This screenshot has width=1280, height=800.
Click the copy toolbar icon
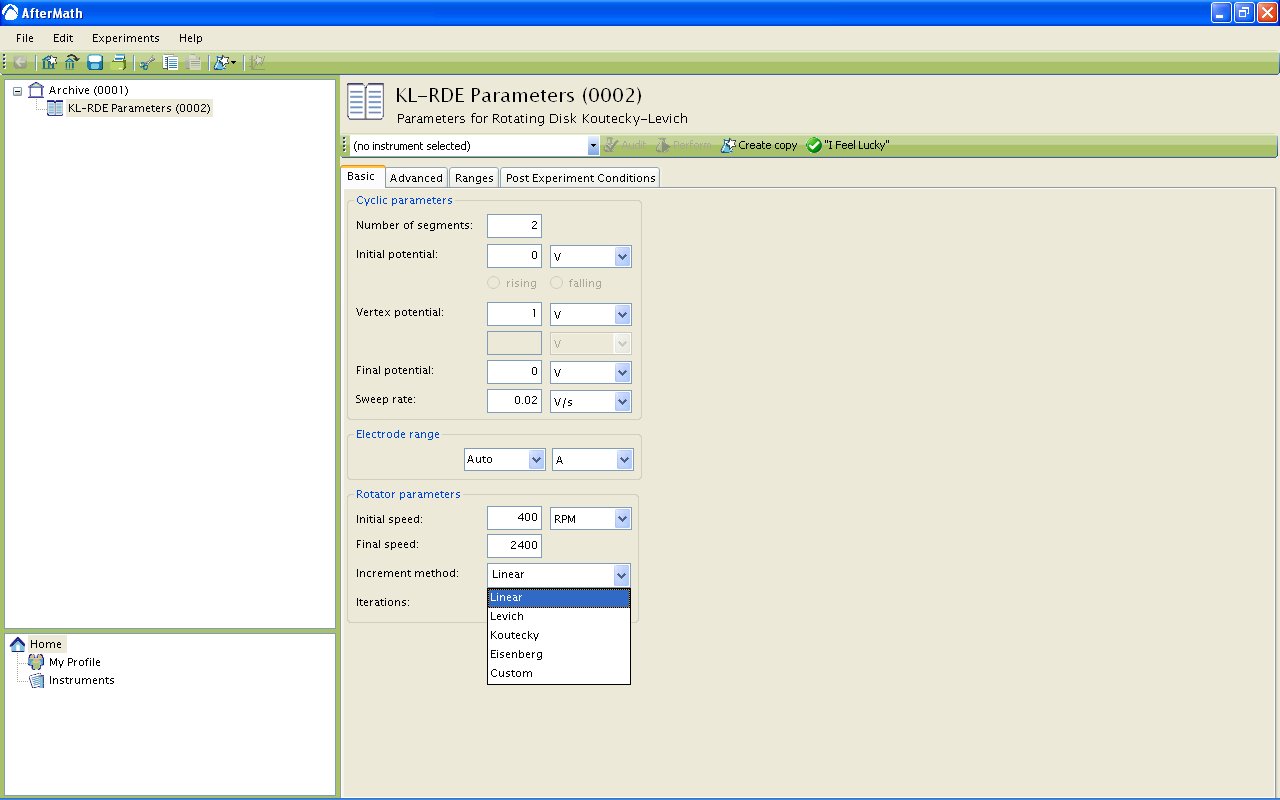171,62
